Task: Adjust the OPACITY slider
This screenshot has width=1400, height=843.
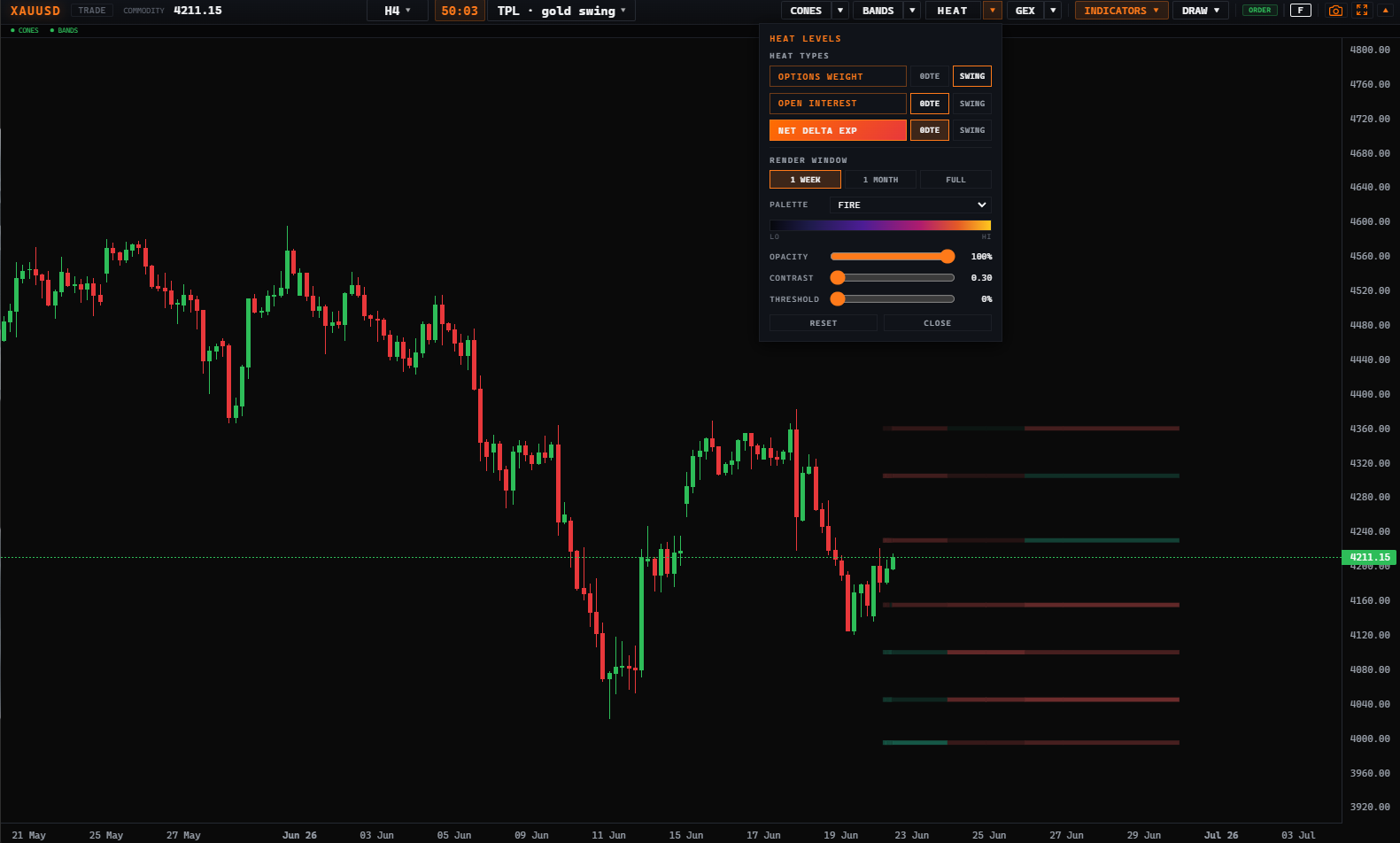Action: coord(893,256)
